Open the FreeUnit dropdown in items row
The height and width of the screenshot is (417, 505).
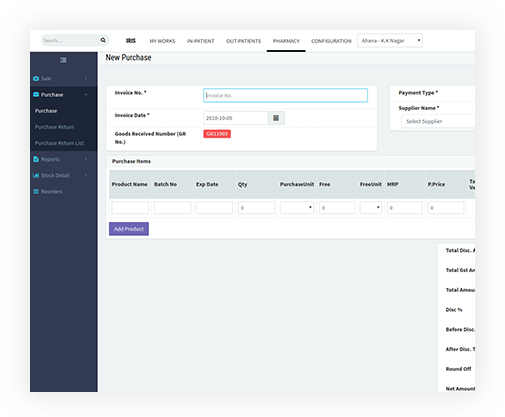point(371,207)
